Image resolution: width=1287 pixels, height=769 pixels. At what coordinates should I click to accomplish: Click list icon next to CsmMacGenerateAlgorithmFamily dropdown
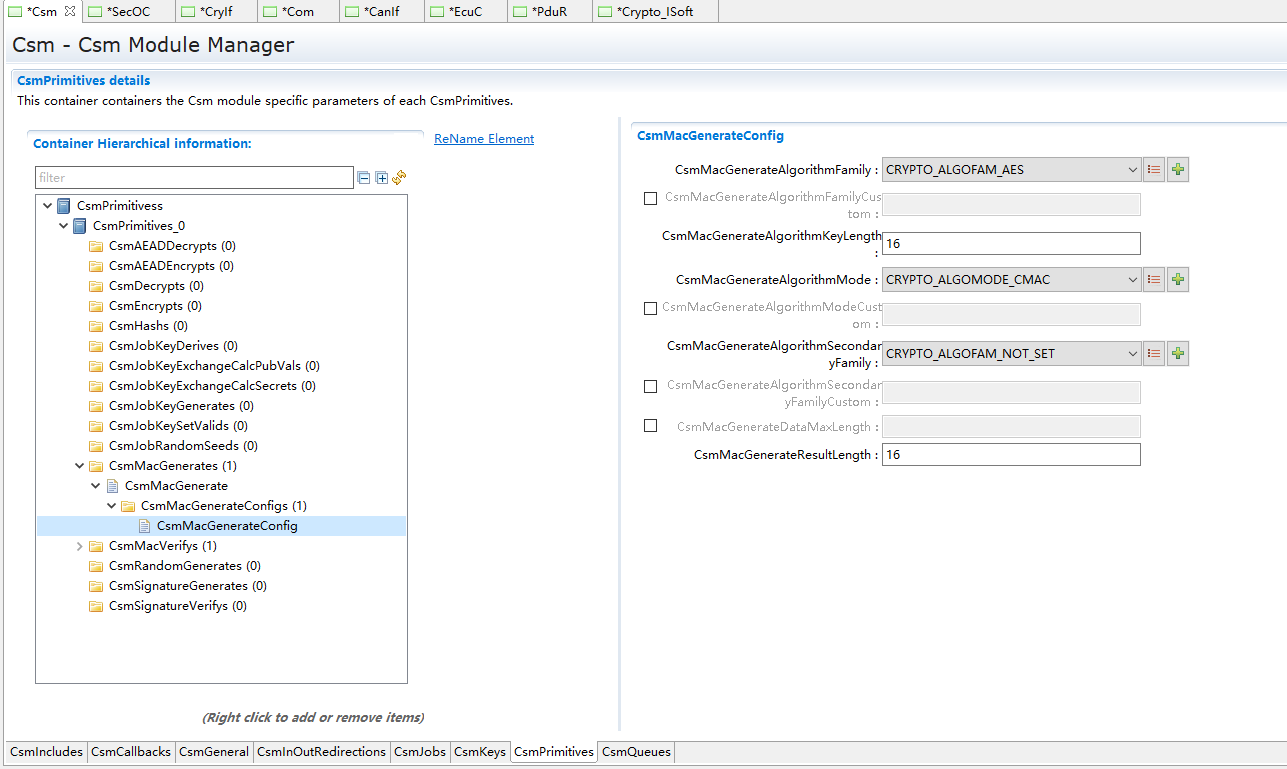(1154, 170)
